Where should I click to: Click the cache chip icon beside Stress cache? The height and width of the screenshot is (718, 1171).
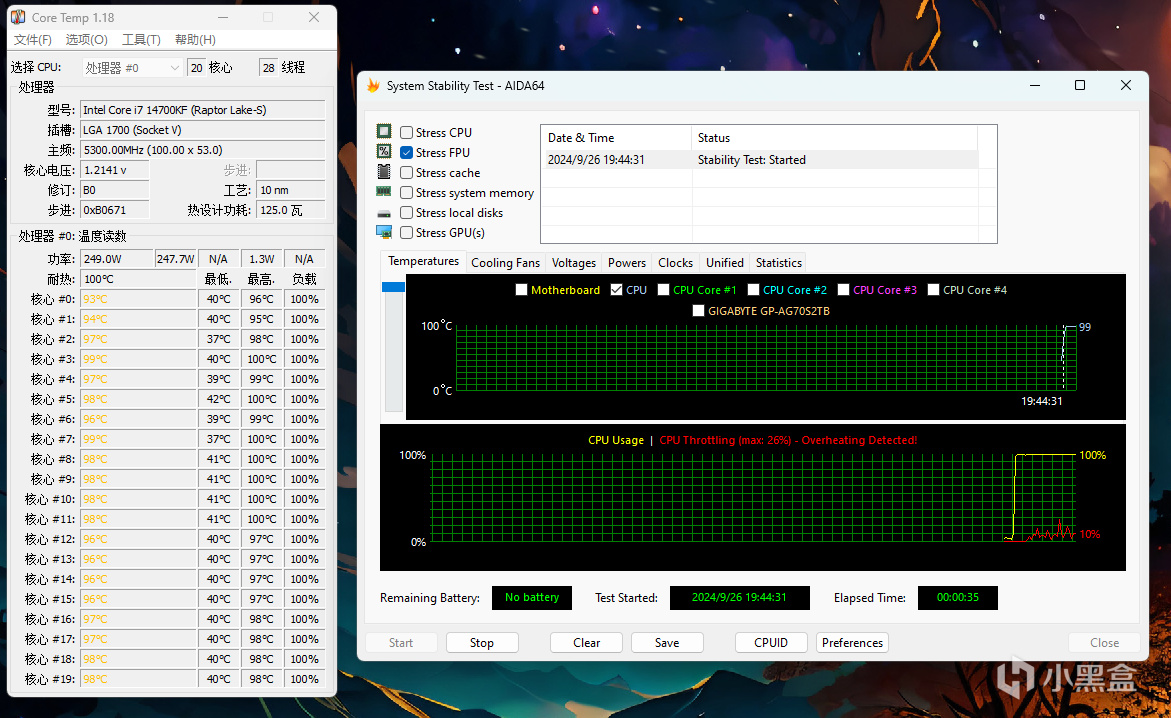384,172
